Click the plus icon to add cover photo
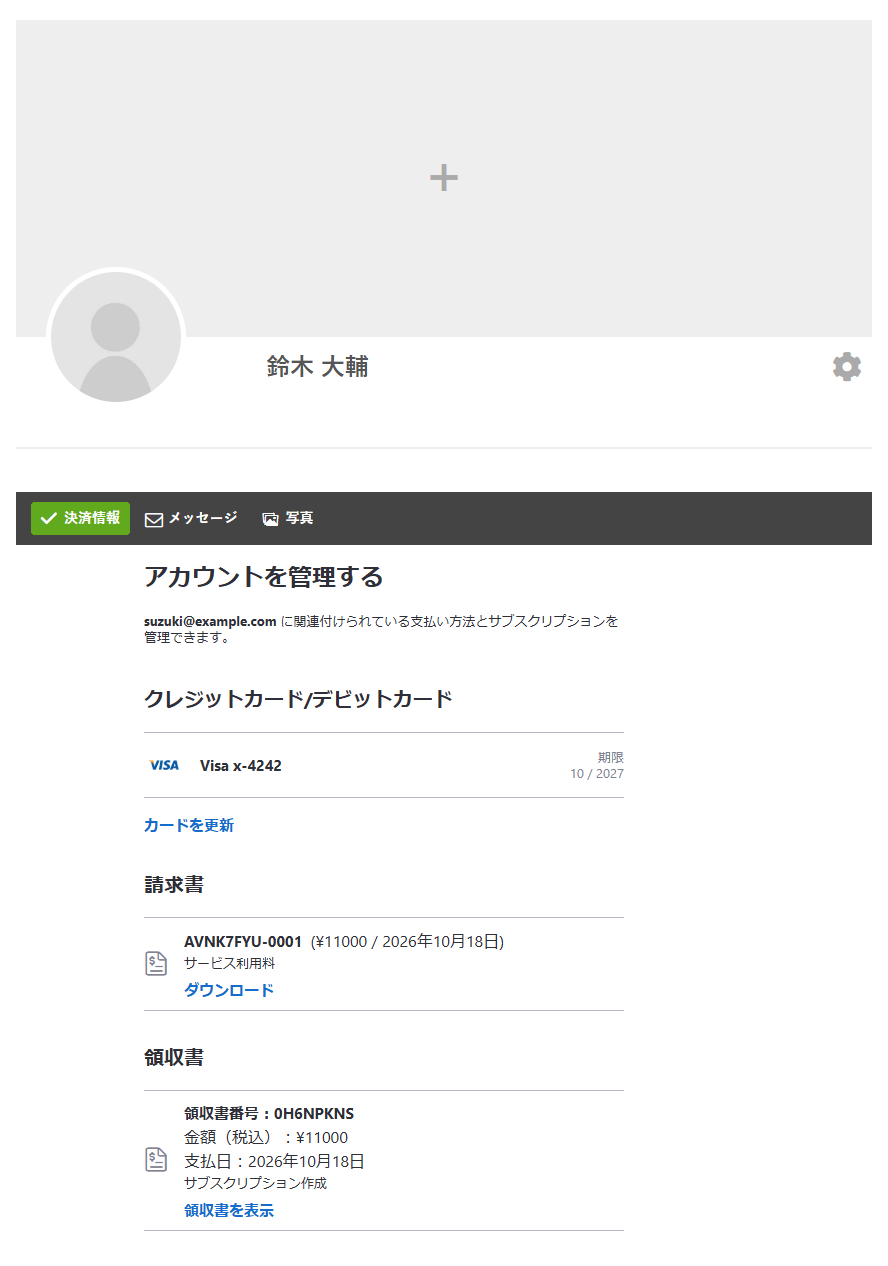The image size is (888, 1266). coord(444,178)
